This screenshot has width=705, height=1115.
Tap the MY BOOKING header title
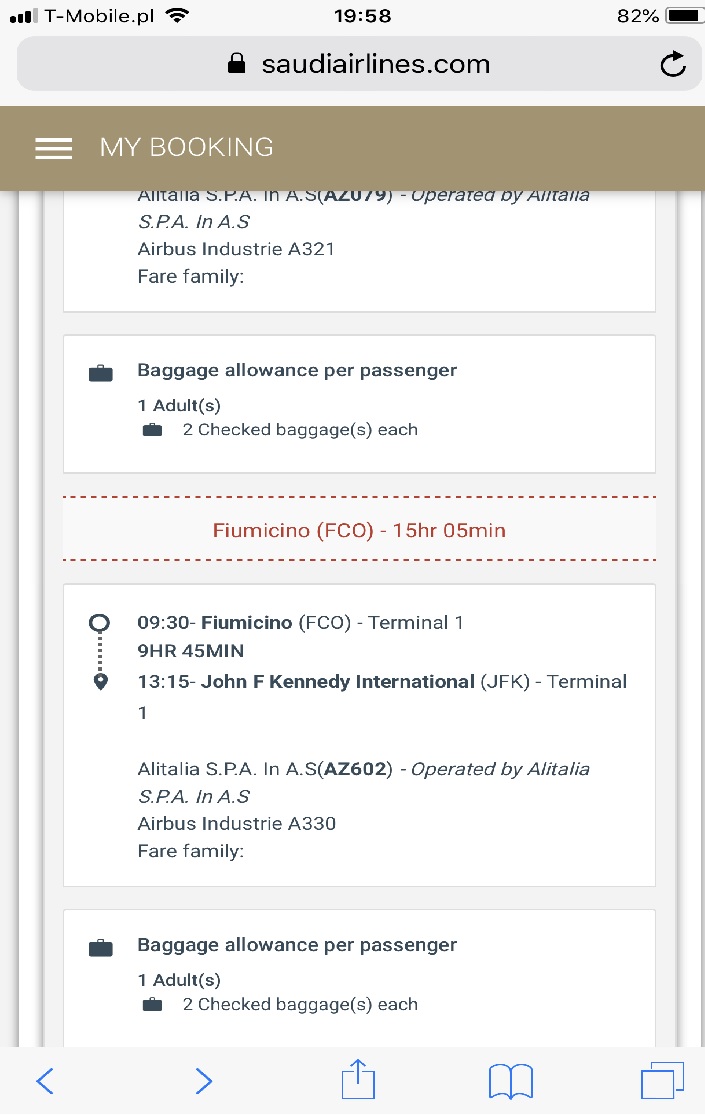pyautogui.click(x=186, y=147)
